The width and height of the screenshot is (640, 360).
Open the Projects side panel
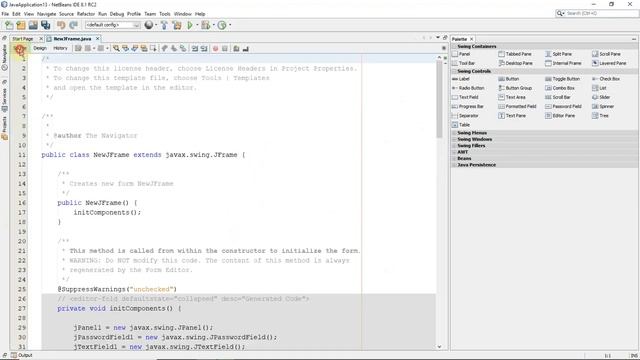tap(4, 128)
